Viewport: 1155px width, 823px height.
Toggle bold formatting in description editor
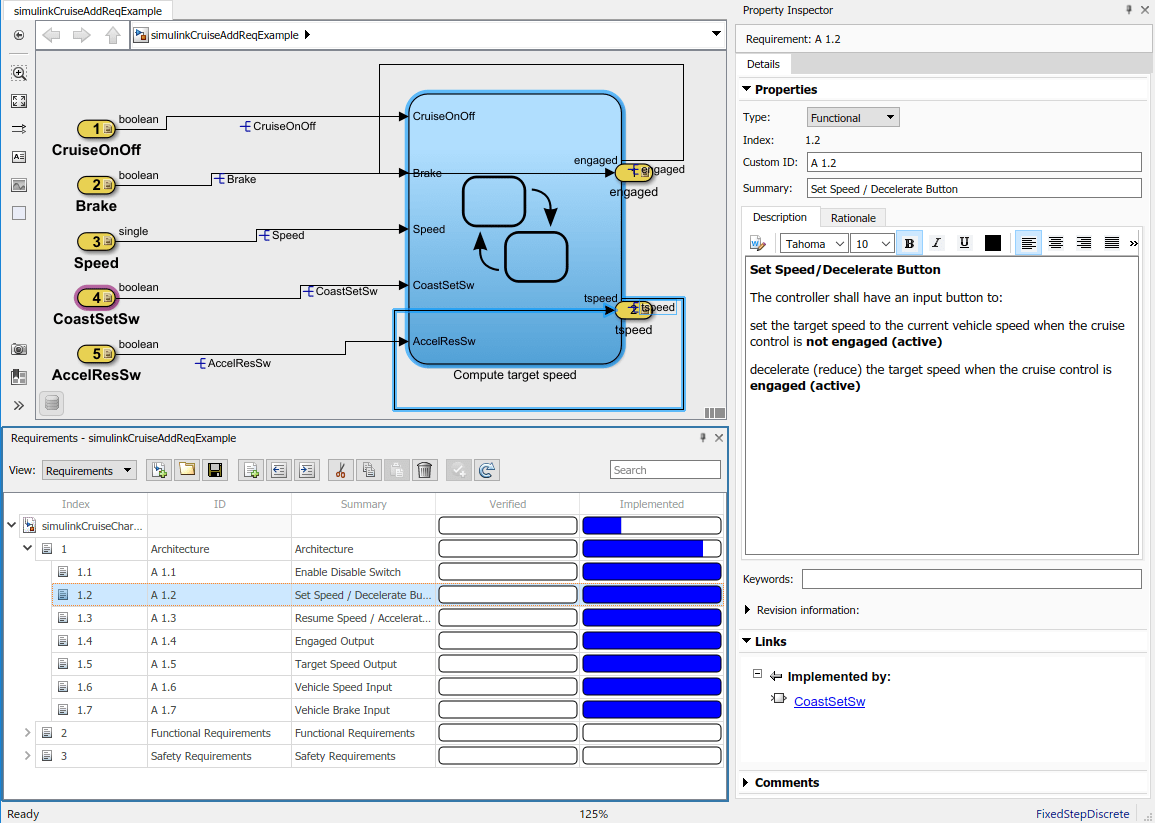click(x=910, y=243)
